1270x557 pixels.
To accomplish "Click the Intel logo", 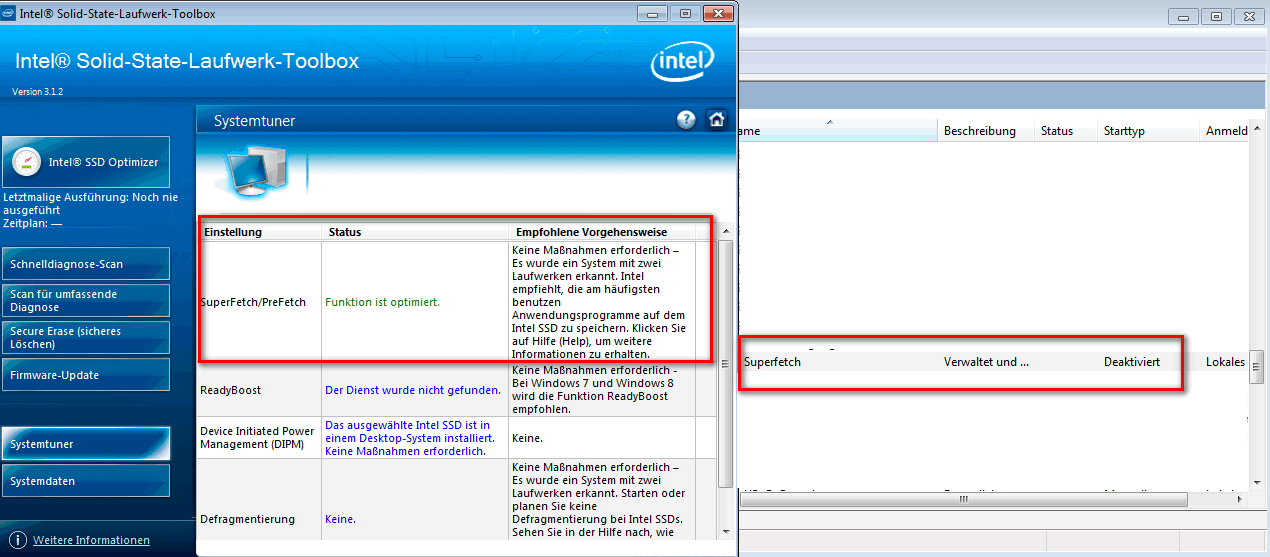I will 683,62.
